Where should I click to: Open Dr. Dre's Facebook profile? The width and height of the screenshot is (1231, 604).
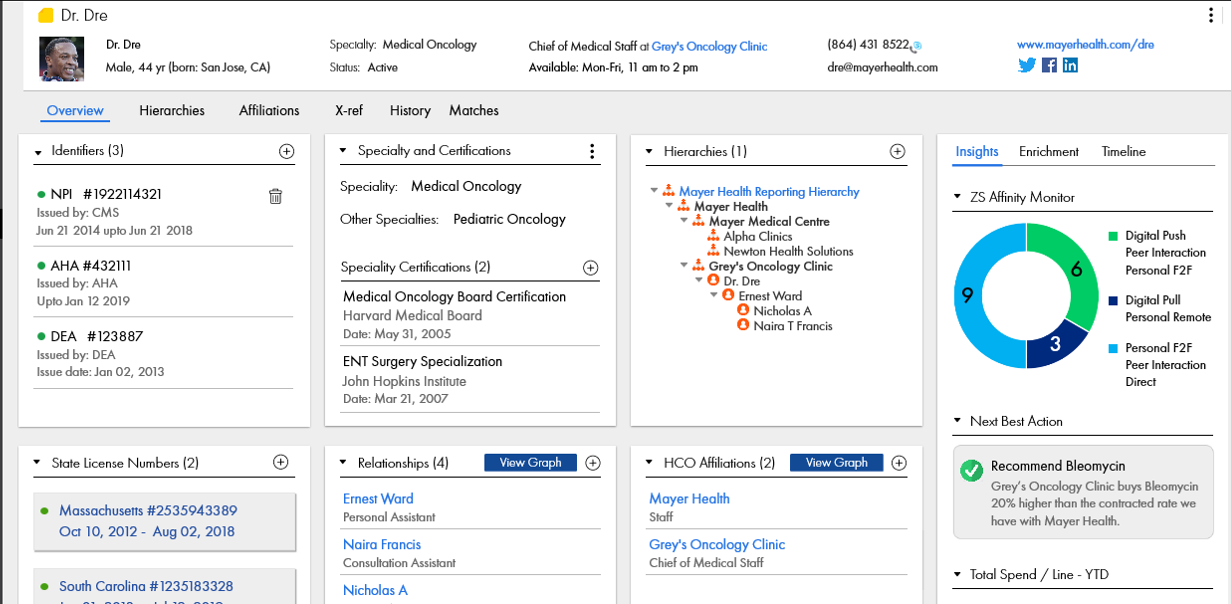(1049, 65)
